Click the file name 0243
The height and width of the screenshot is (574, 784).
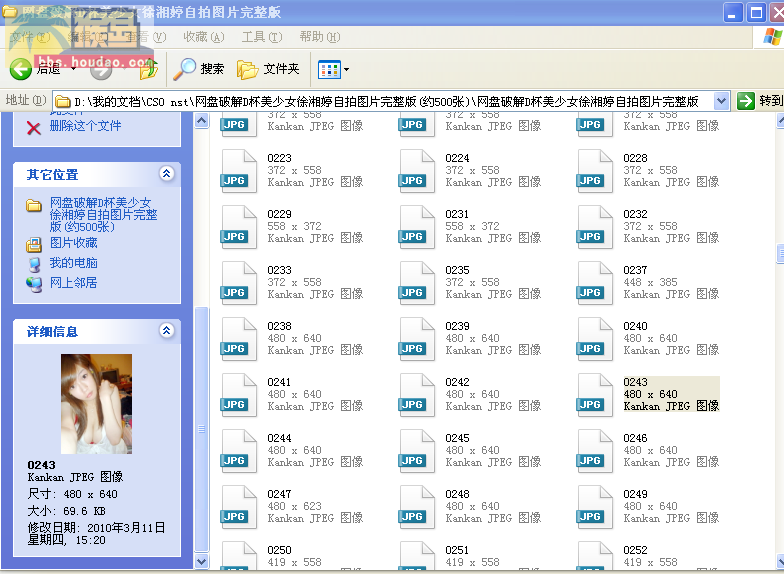pyautogui.click(x=635, y=382)
